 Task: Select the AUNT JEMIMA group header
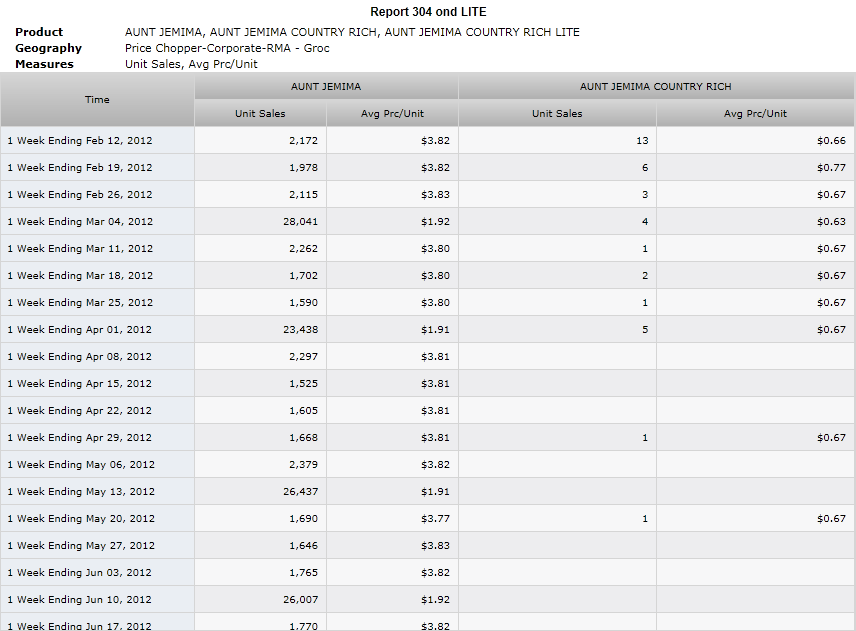click(x=326, y=87)
